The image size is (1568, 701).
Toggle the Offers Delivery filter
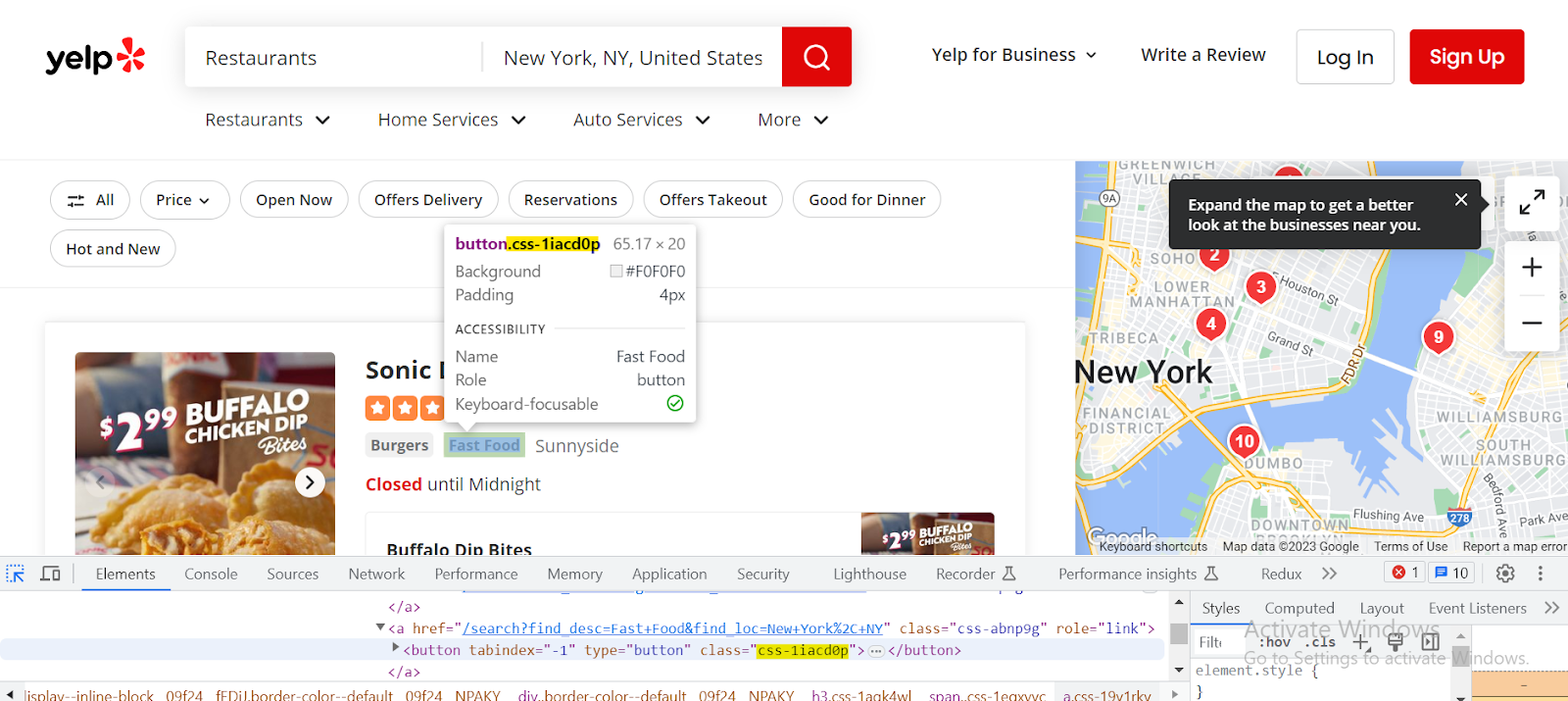pos(428,200)
